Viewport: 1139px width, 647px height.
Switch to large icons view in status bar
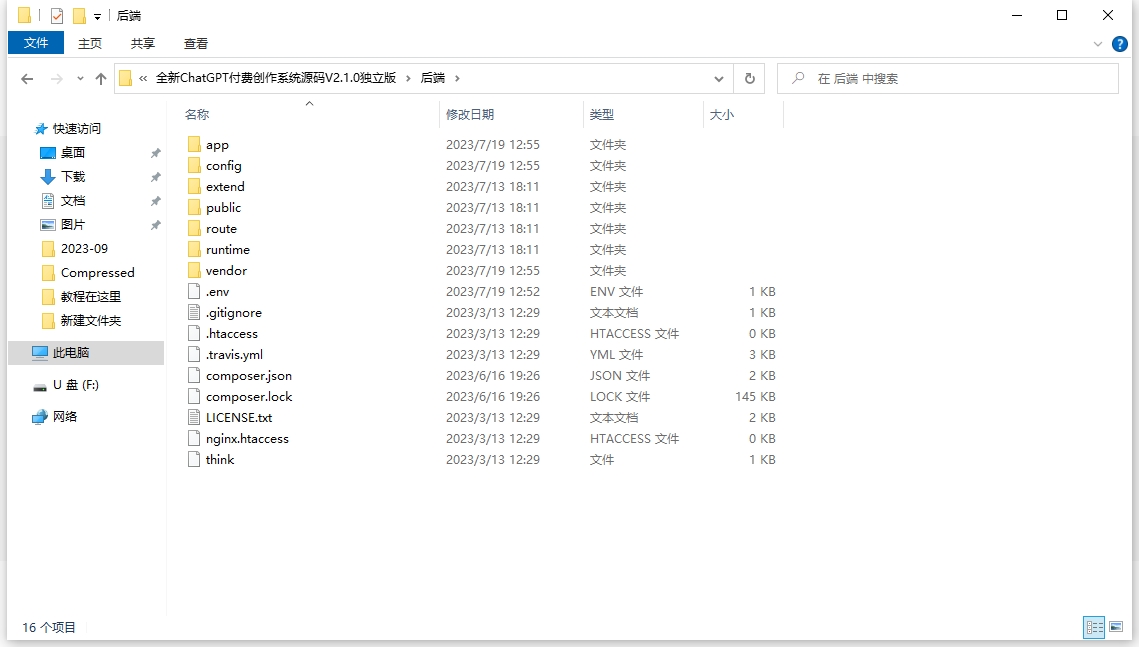(x=1116, y=627)
